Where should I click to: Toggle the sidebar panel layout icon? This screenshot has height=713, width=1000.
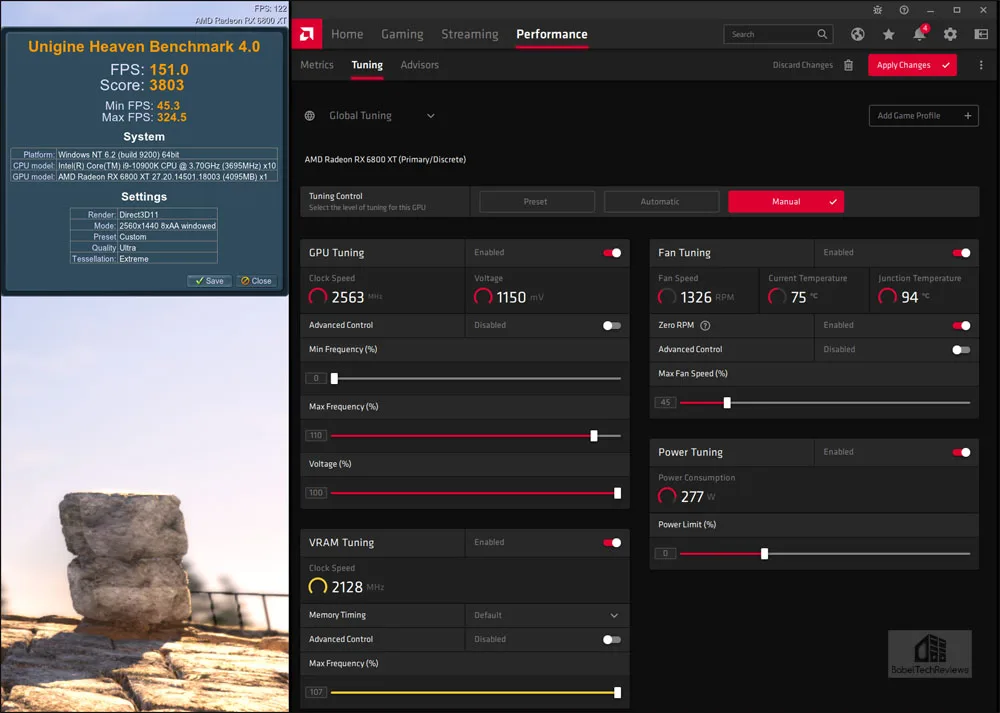point(981,34)
